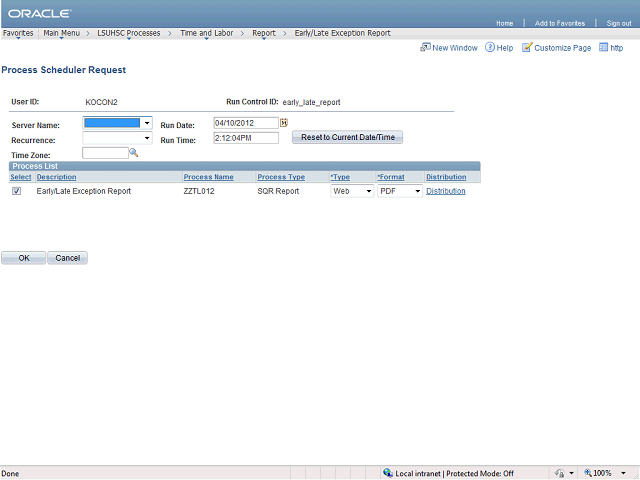Click the Oracle logo
Image resolution: width=640 pixels, height=480 pixels.
(40, 13)
